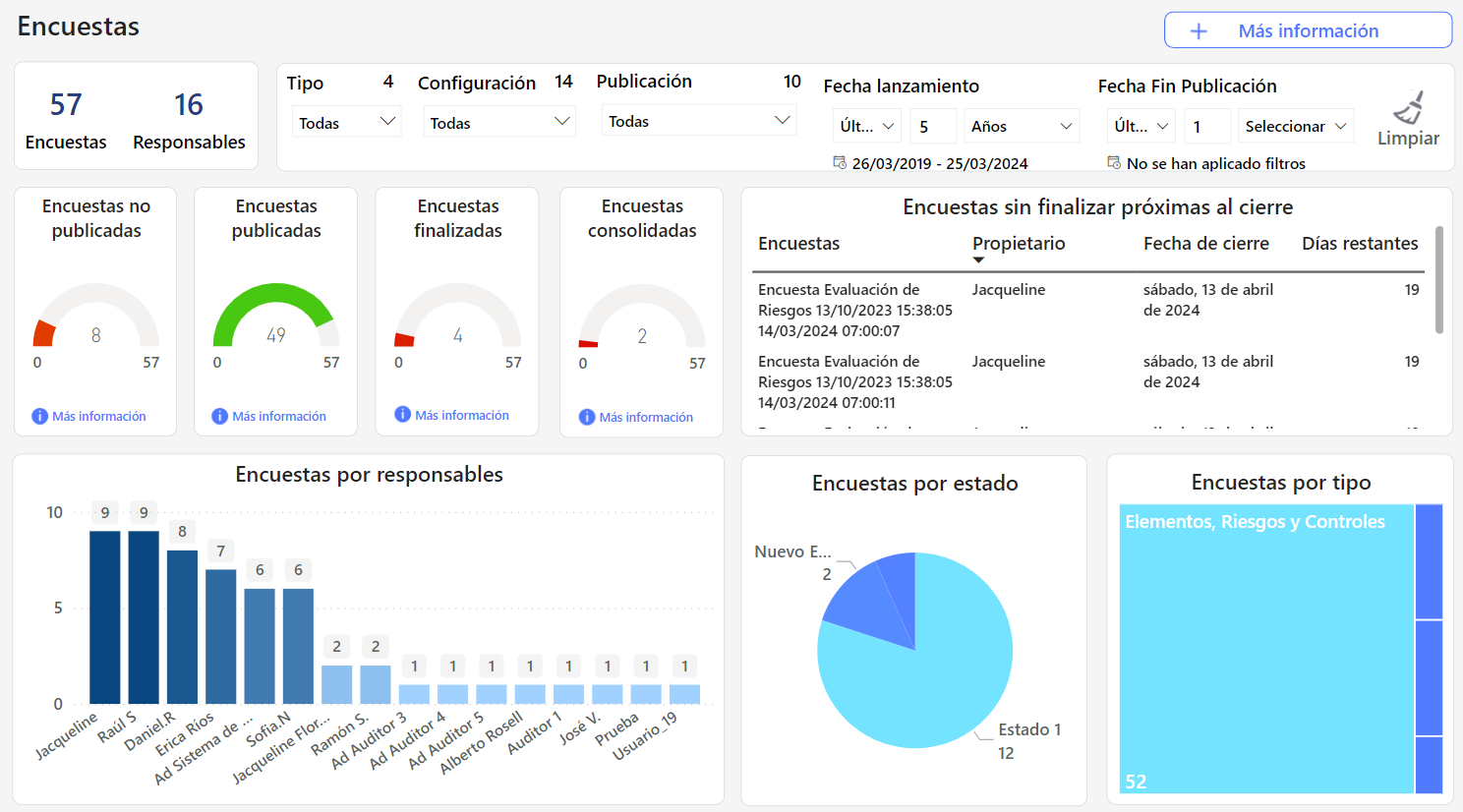The width and height of the screenshot is (1463, 812).
Task: Open the Tipo dropdown
Action: (346, 122)
